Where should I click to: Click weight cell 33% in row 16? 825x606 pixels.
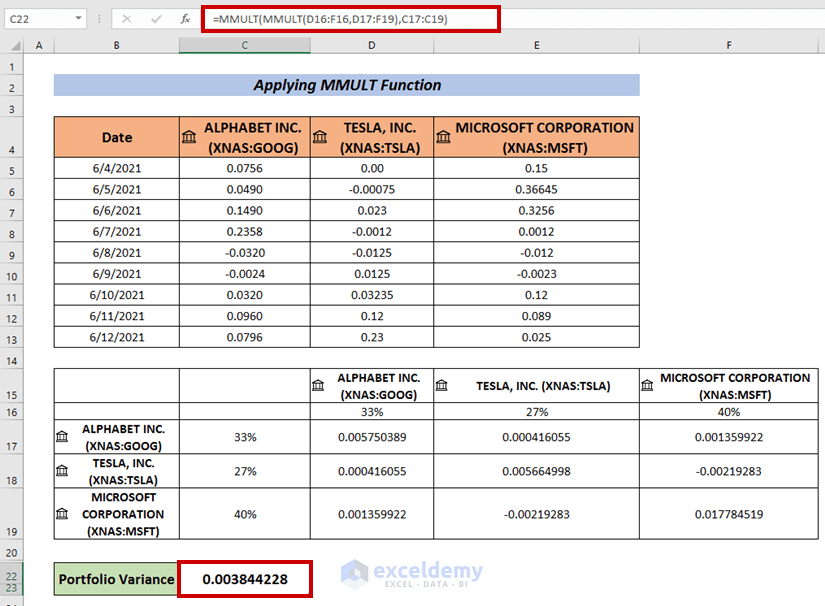pos(372,412)
